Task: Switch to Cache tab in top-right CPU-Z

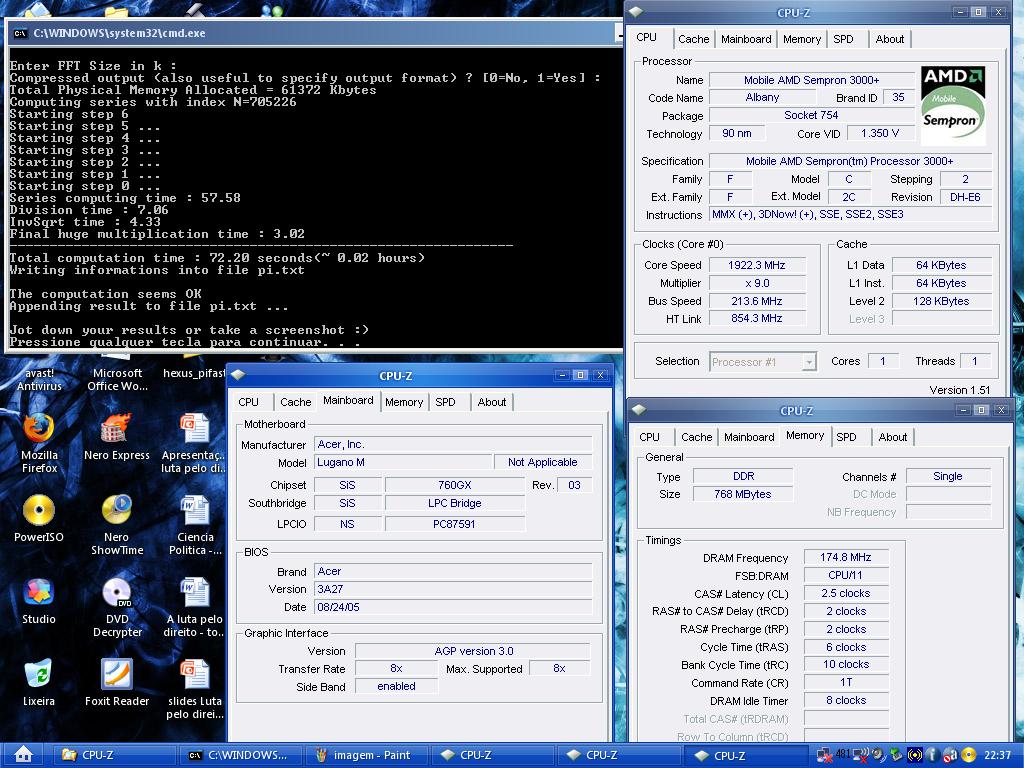Action: coord(694,39)
